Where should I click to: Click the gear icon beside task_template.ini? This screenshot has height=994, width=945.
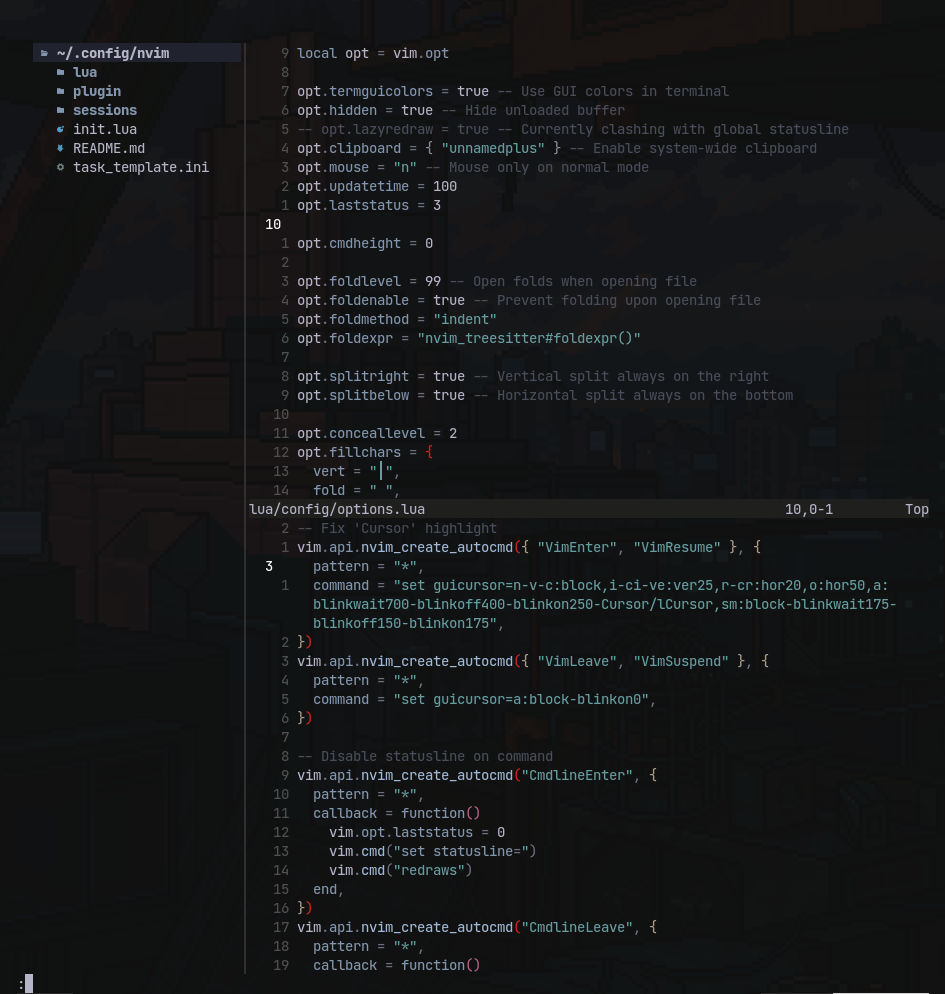click(x=61, y=167)
